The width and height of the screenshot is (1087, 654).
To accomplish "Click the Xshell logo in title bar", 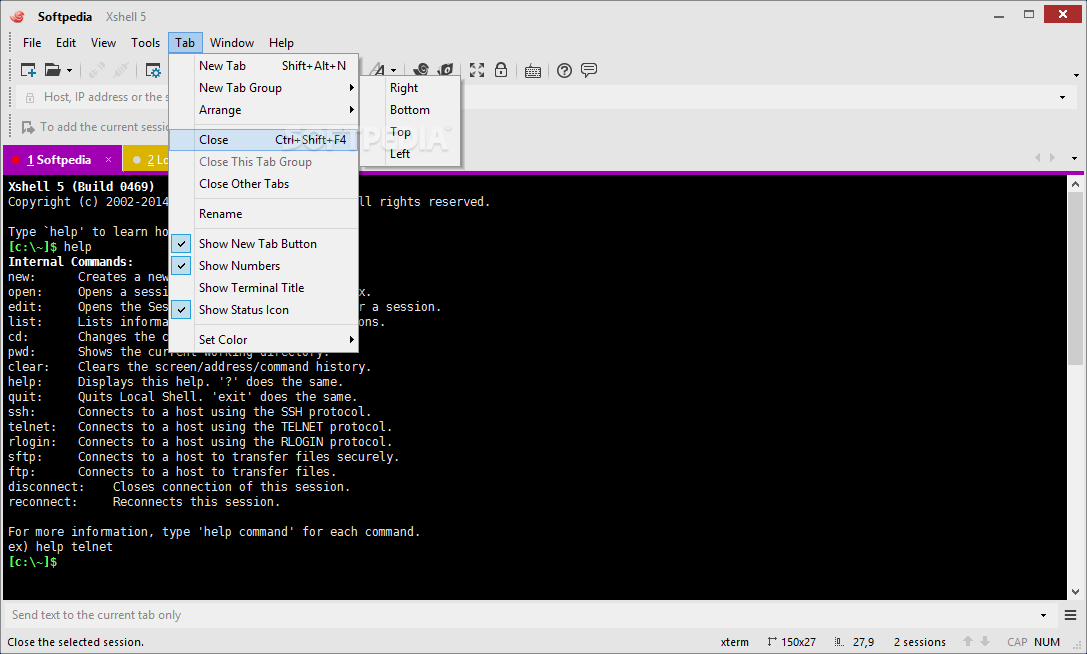I will pyautogui.click(x=17, y=16).
